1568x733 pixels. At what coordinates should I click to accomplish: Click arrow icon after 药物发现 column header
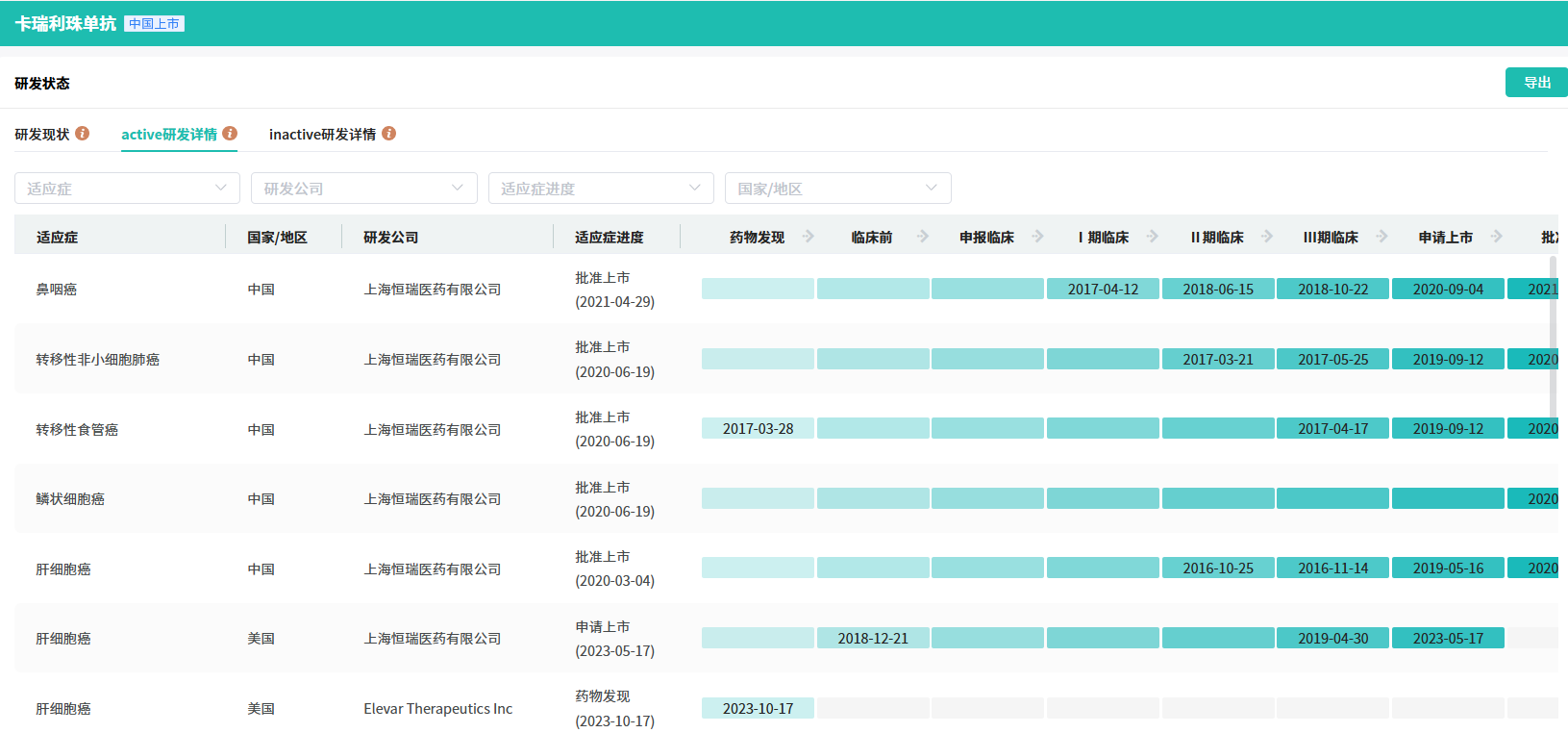[x=808, y=237]
